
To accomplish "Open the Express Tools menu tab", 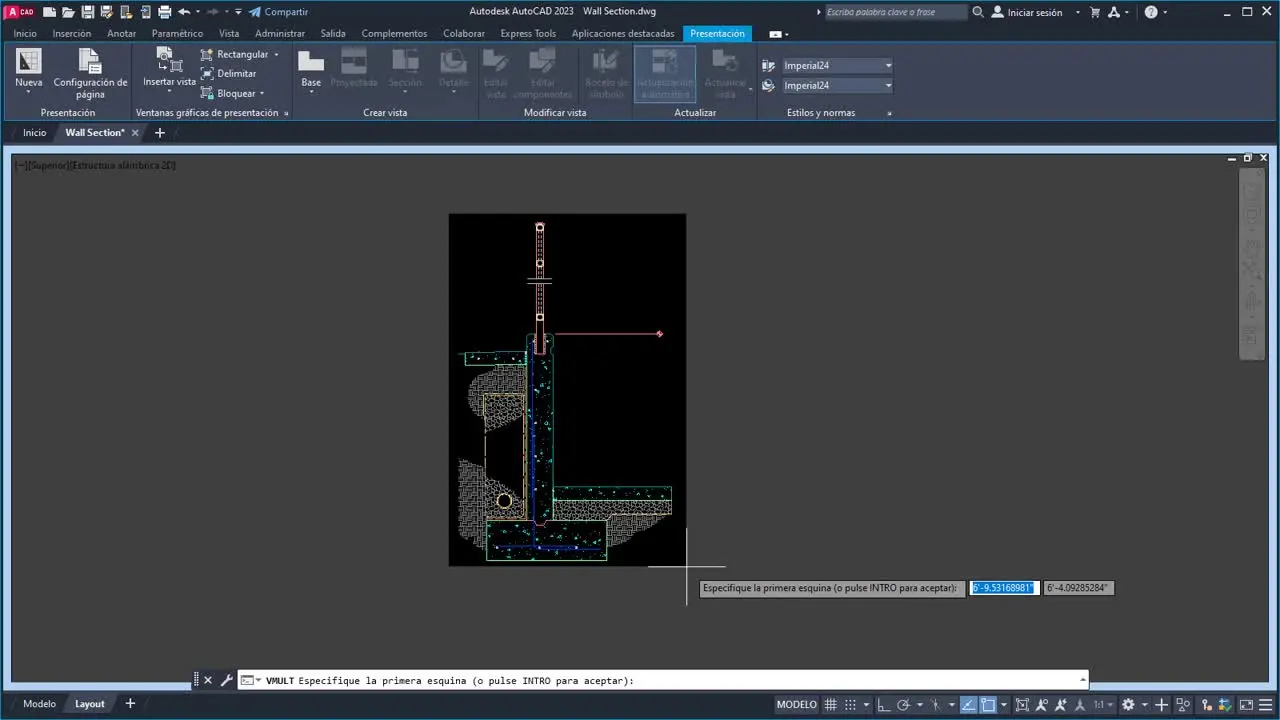I will (x=528, y=33).
